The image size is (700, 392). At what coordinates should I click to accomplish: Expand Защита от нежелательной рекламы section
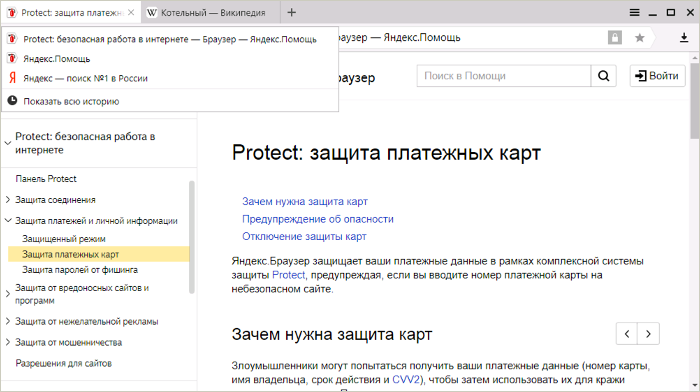[8, 321]
